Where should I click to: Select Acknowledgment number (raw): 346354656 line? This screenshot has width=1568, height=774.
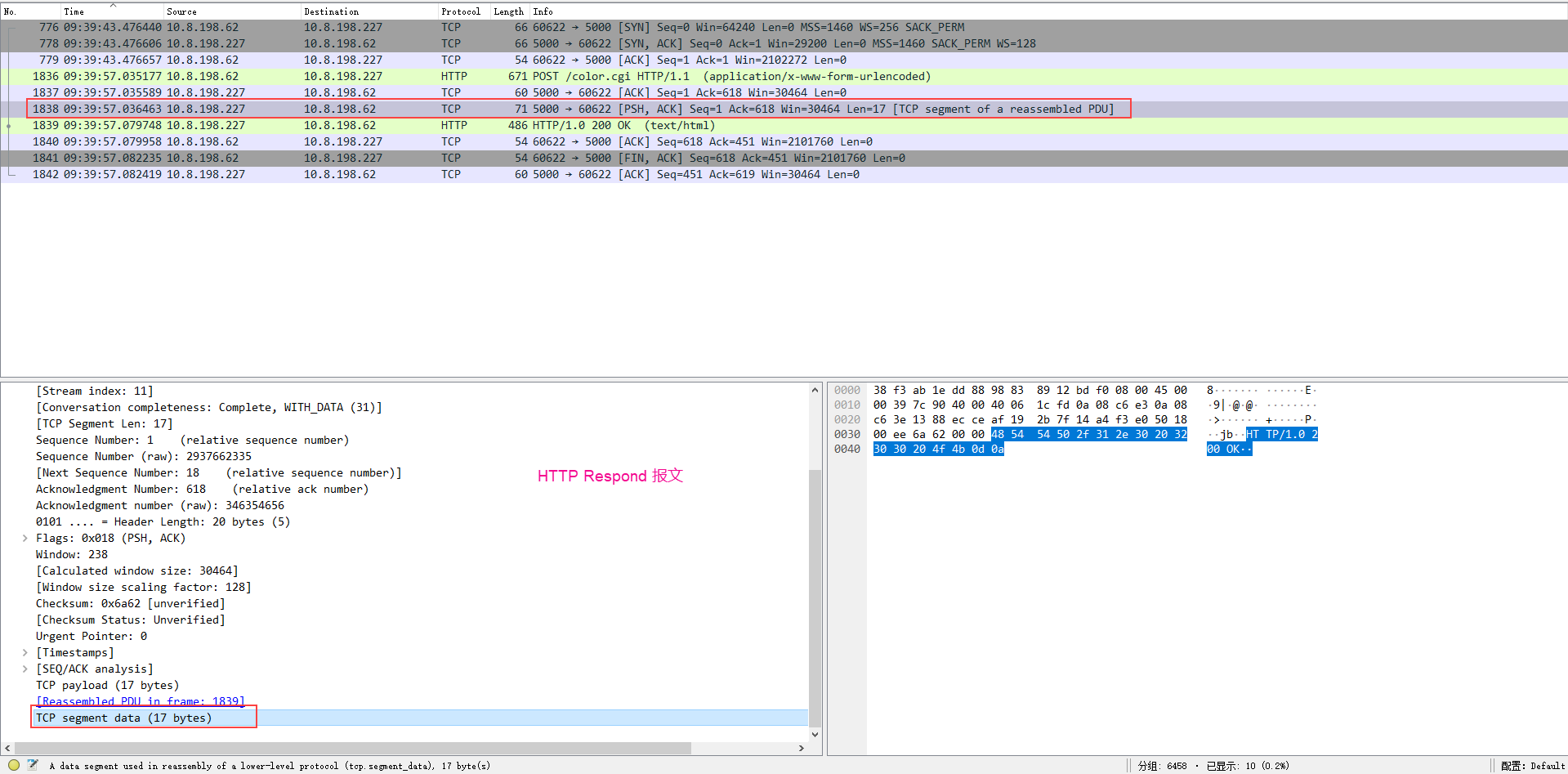pos(160,505)
